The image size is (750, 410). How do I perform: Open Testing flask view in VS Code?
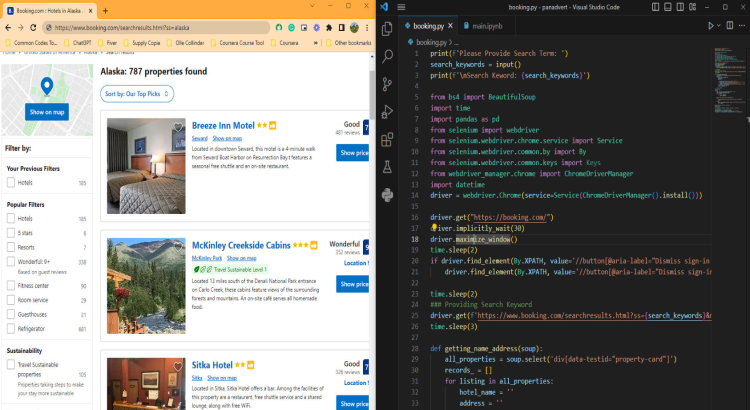click(387, 167)
